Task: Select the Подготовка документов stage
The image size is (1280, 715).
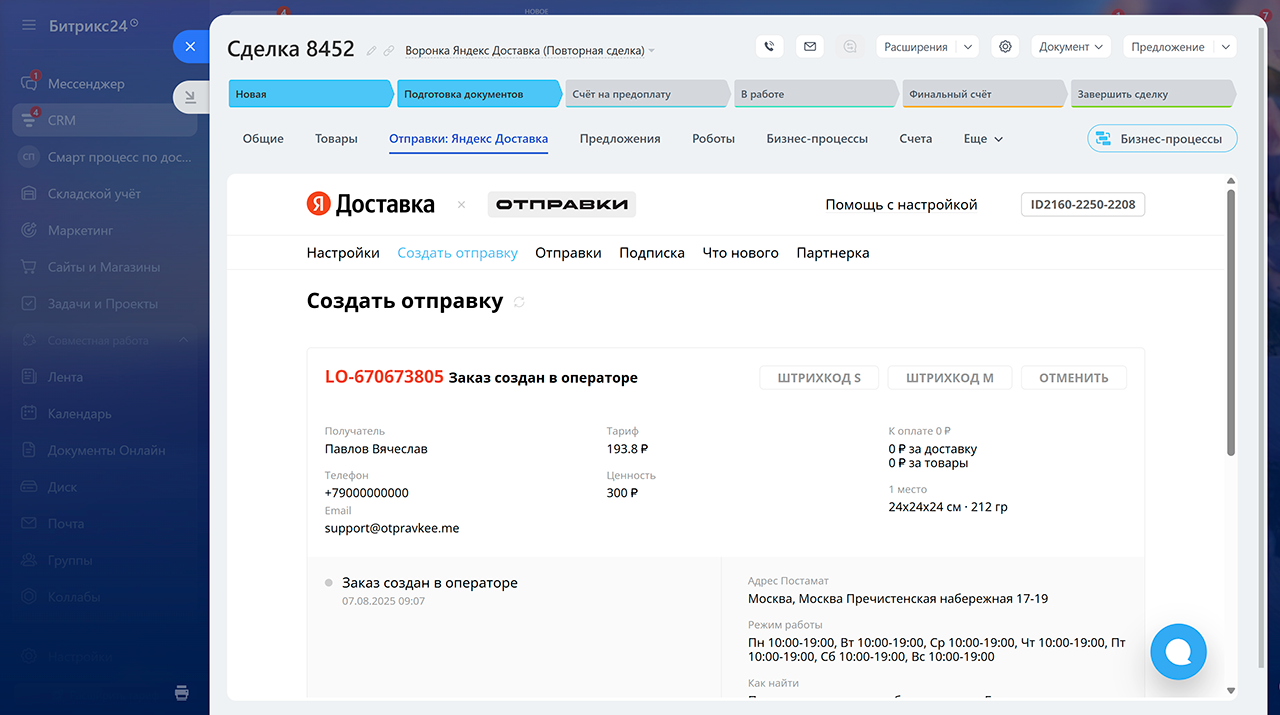Action: [479, 94]
